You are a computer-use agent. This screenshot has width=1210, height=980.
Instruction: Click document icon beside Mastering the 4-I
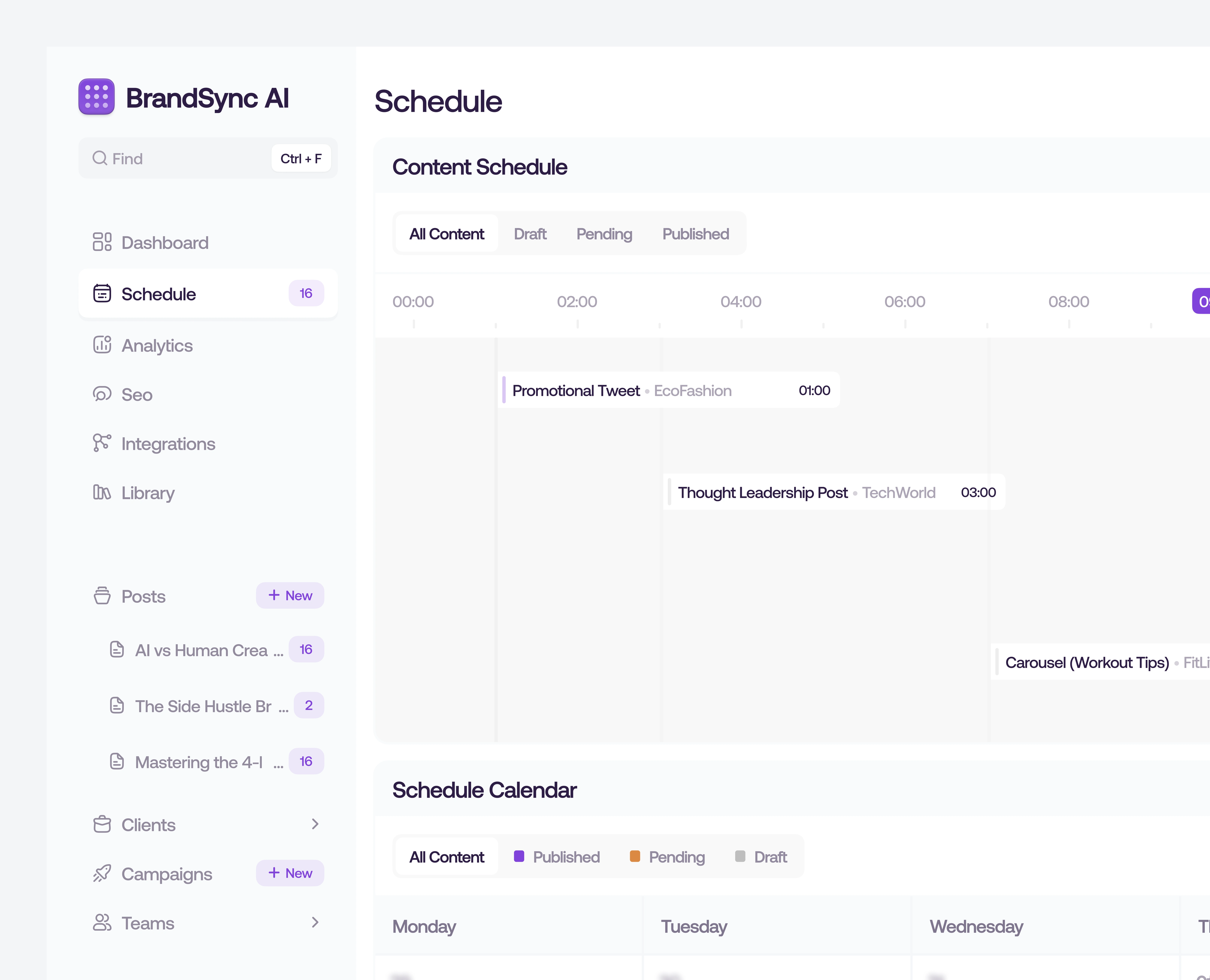click(x=117, y=762)
